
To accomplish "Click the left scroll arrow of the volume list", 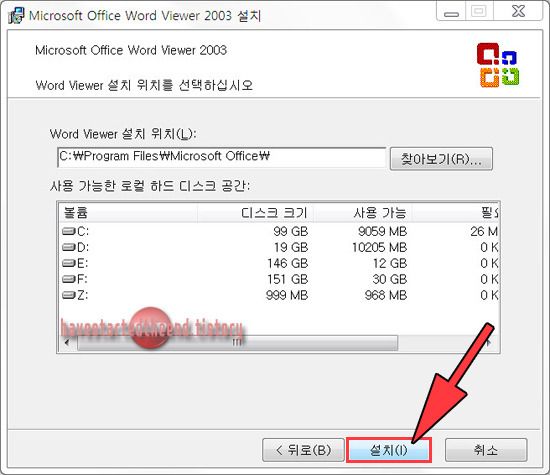I will (x=67, y=343).
